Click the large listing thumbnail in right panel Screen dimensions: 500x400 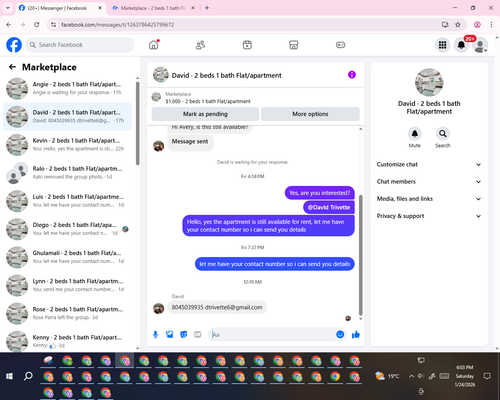[429, 82]
